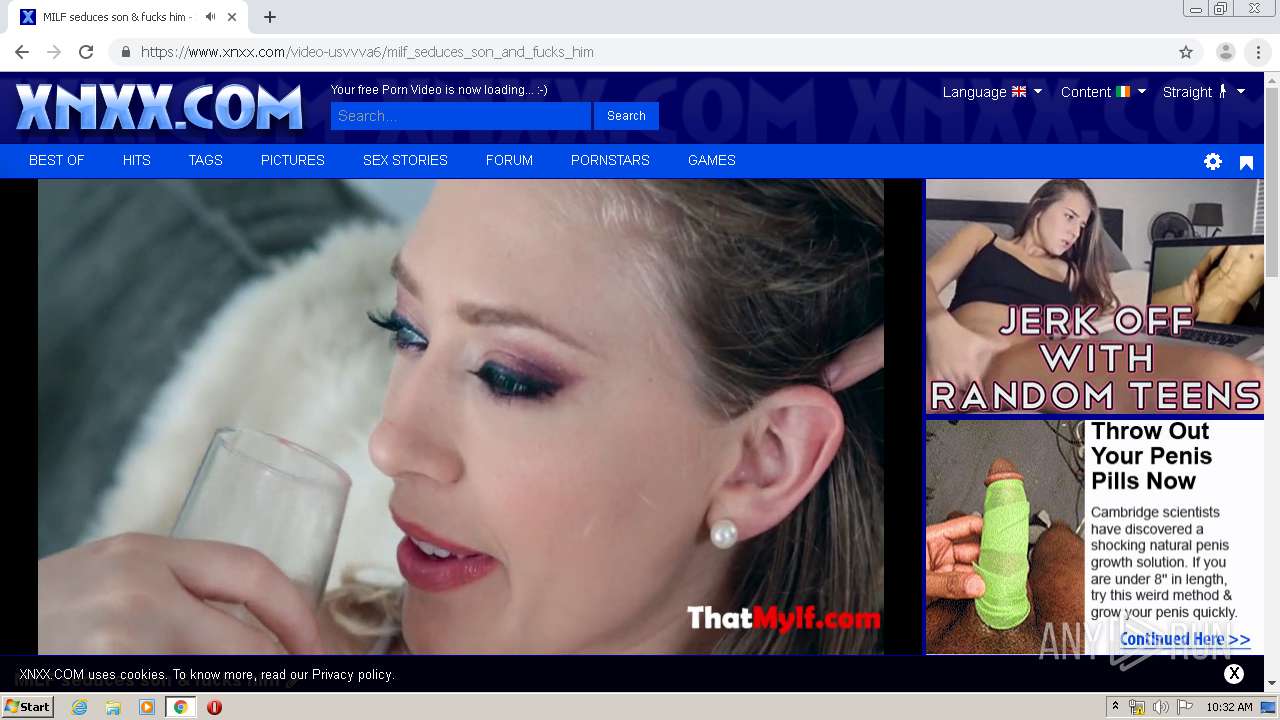The width and height of the screenshot is (1280, 720).
Task: Click the site bookmark flag icon
Action: [x=1246, y=162]
